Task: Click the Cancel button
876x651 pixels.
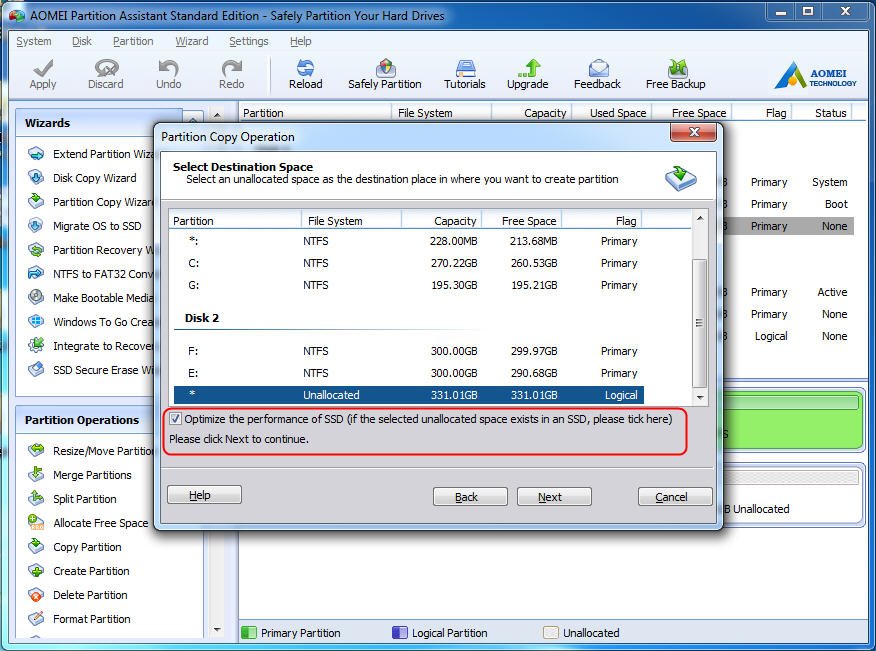Action: coord(675,497)
